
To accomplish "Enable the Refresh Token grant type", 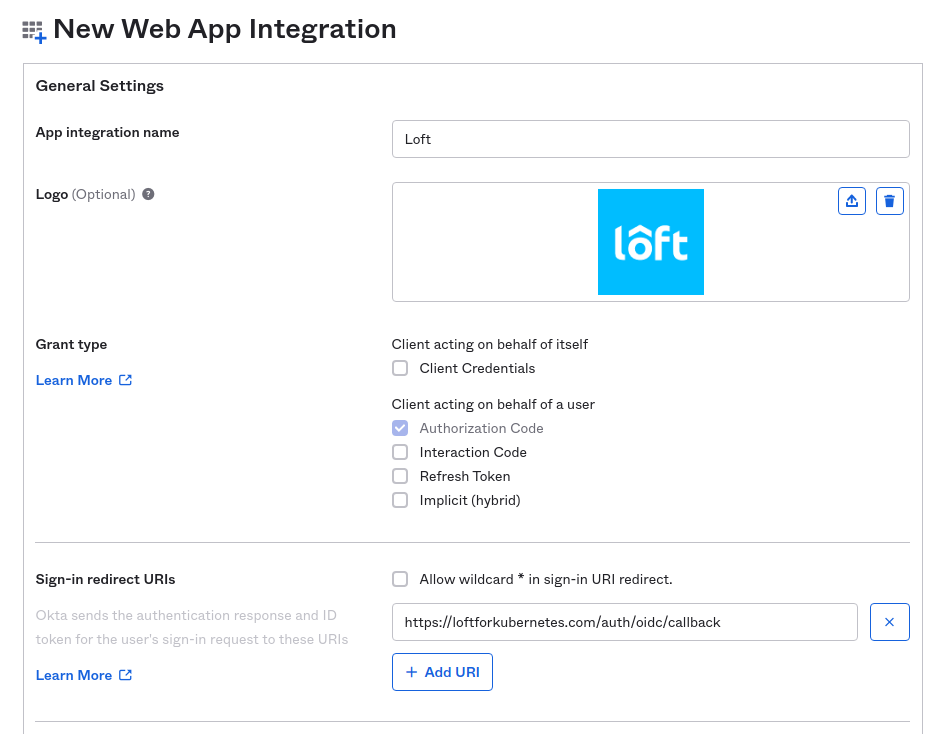I will pos(400,476).
